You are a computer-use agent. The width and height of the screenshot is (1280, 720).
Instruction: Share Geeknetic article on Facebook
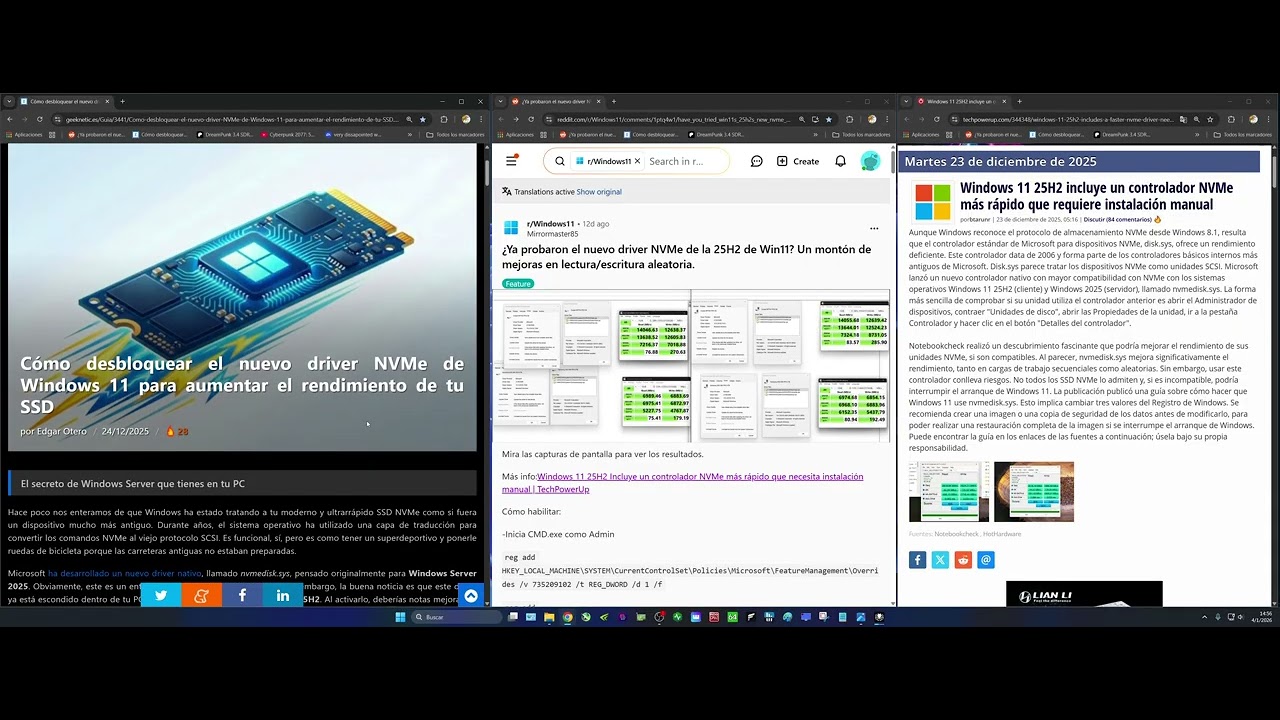(242, 595)
